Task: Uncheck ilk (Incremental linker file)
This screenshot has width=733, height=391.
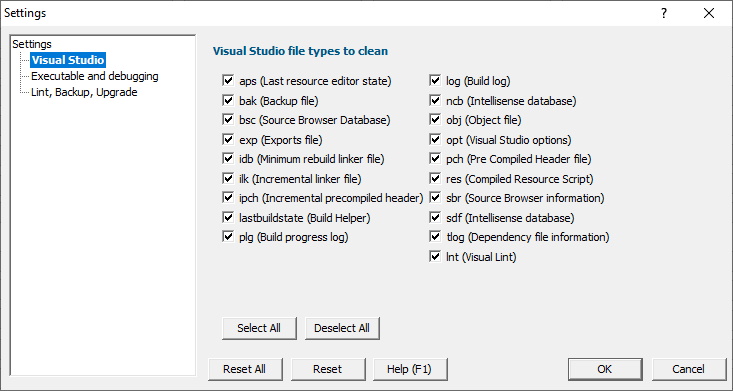Action: point(228,179)
